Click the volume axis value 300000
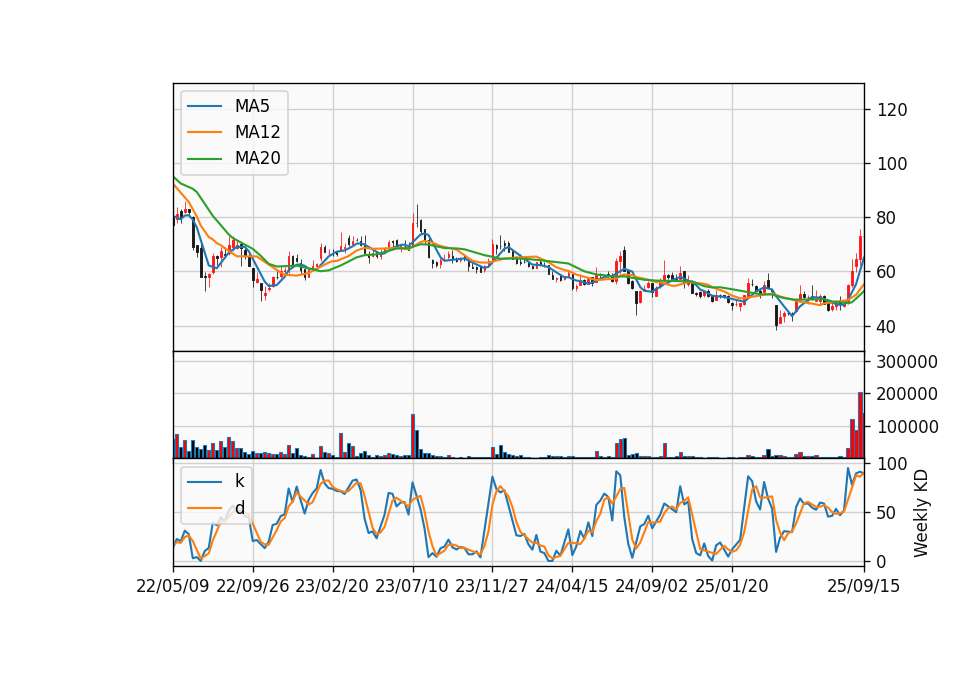Screen dimensions: 960x690 [x=907, y=362]
